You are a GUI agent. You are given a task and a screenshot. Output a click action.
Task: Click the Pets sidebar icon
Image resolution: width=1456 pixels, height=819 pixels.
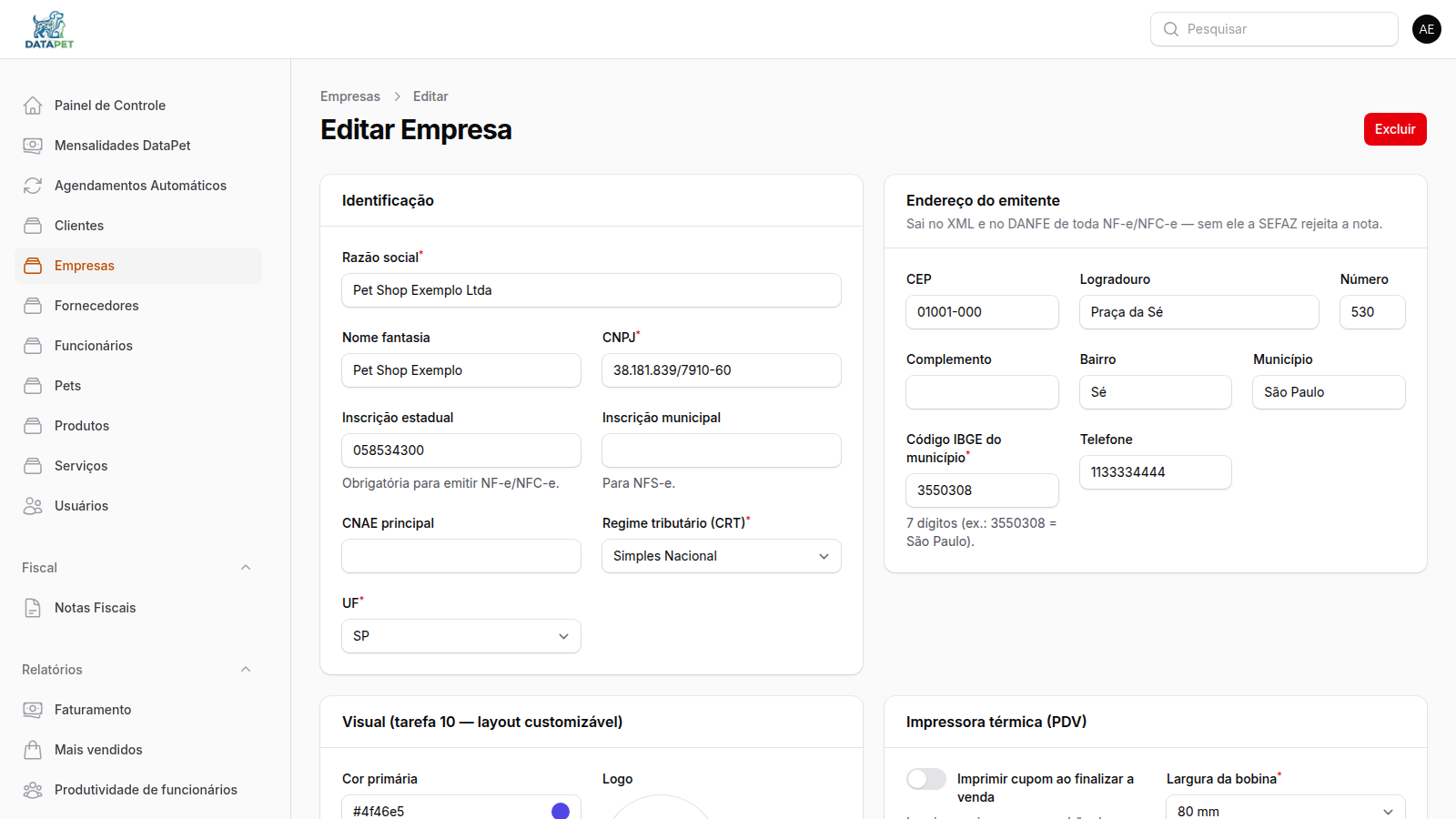click(33, 386)
